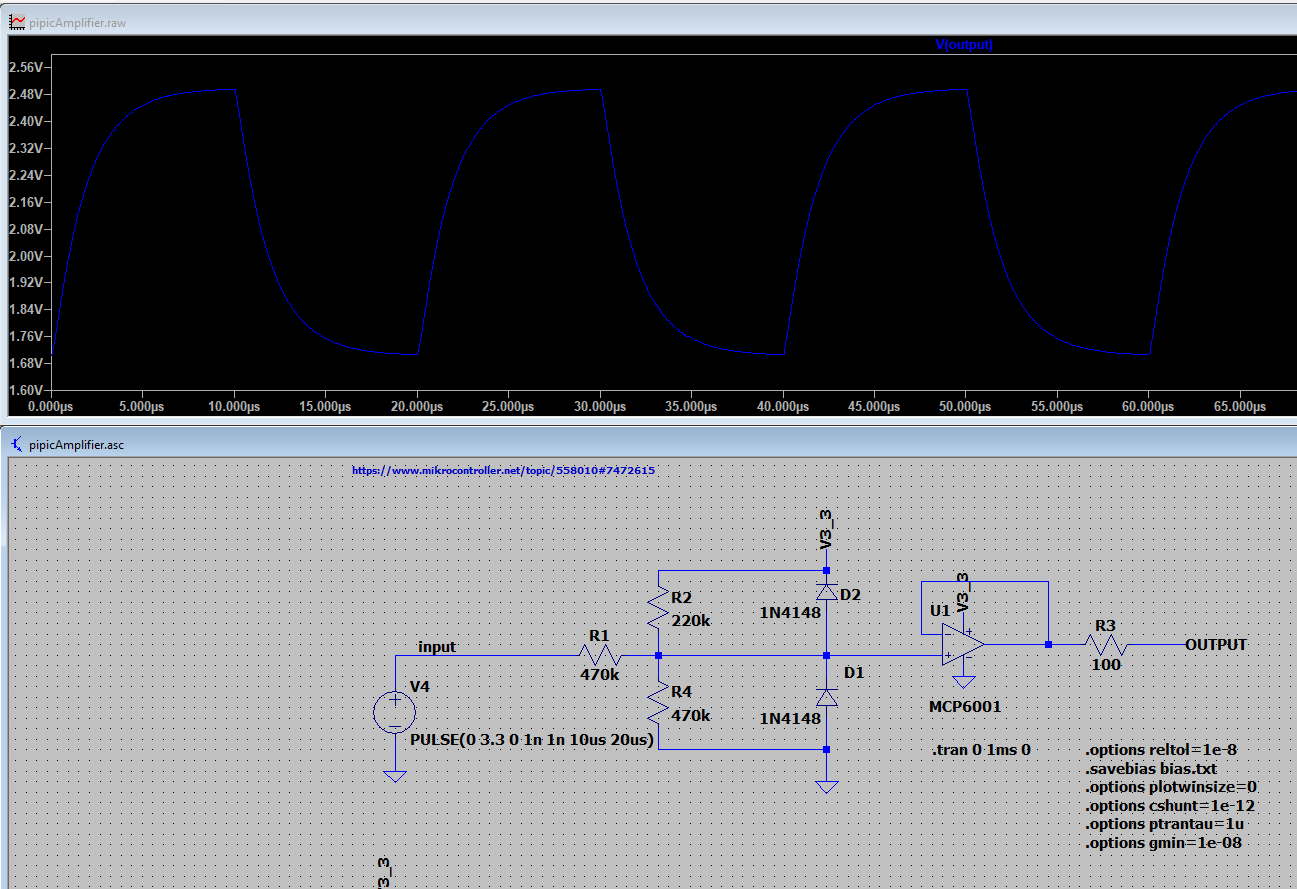The height and width of the screenshot is (889, 1297).
Task: Click the waveform viewer icon on pipicAmplifier.raw
Action: coord(17,21)
